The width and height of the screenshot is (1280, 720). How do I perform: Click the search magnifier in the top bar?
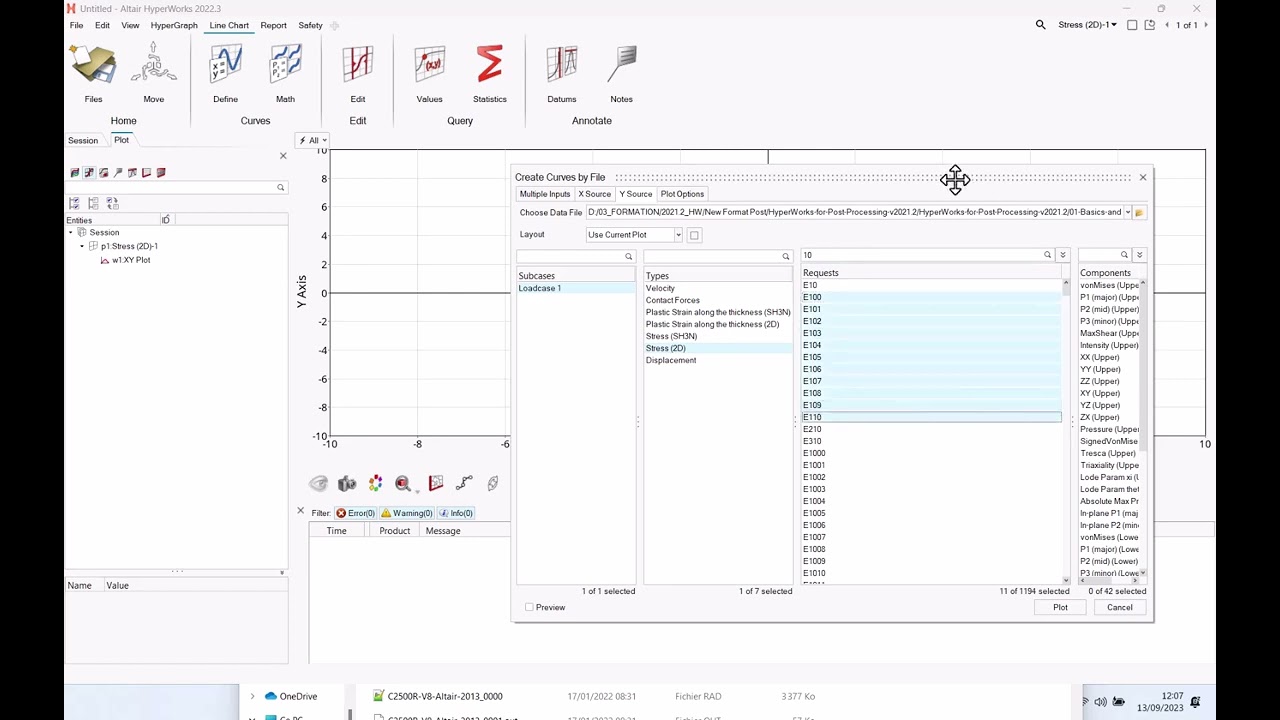(x=1040, y=25)
